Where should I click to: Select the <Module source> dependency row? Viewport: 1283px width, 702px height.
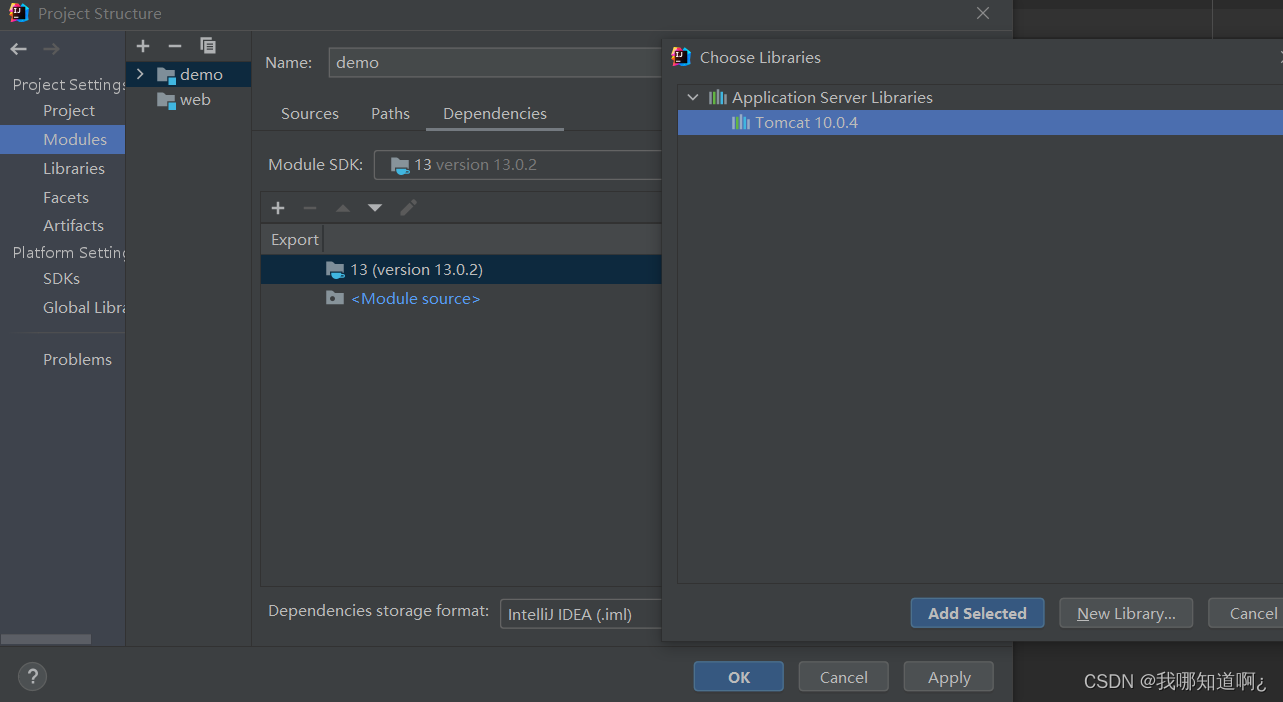(461, 298)
